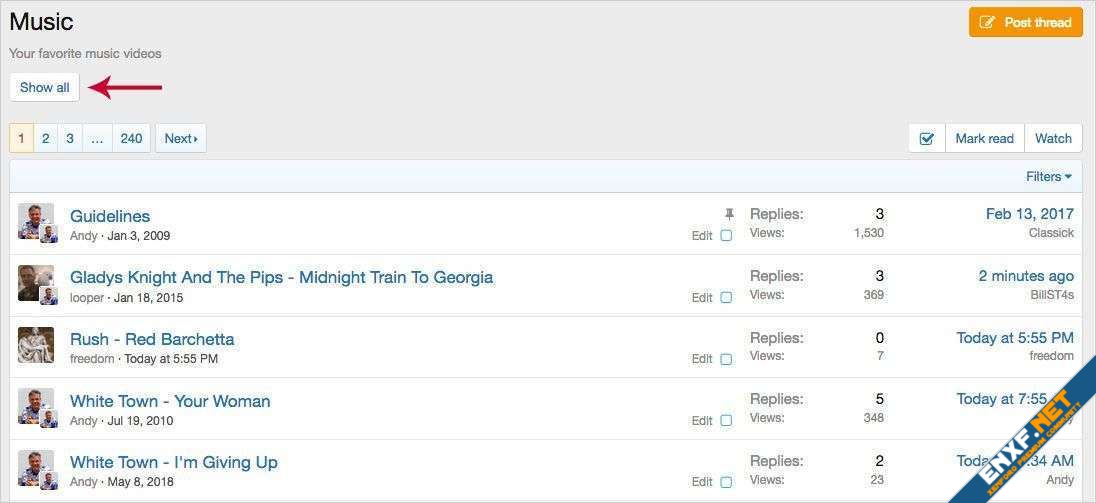Click Mark read button

[x=984, y=138]
